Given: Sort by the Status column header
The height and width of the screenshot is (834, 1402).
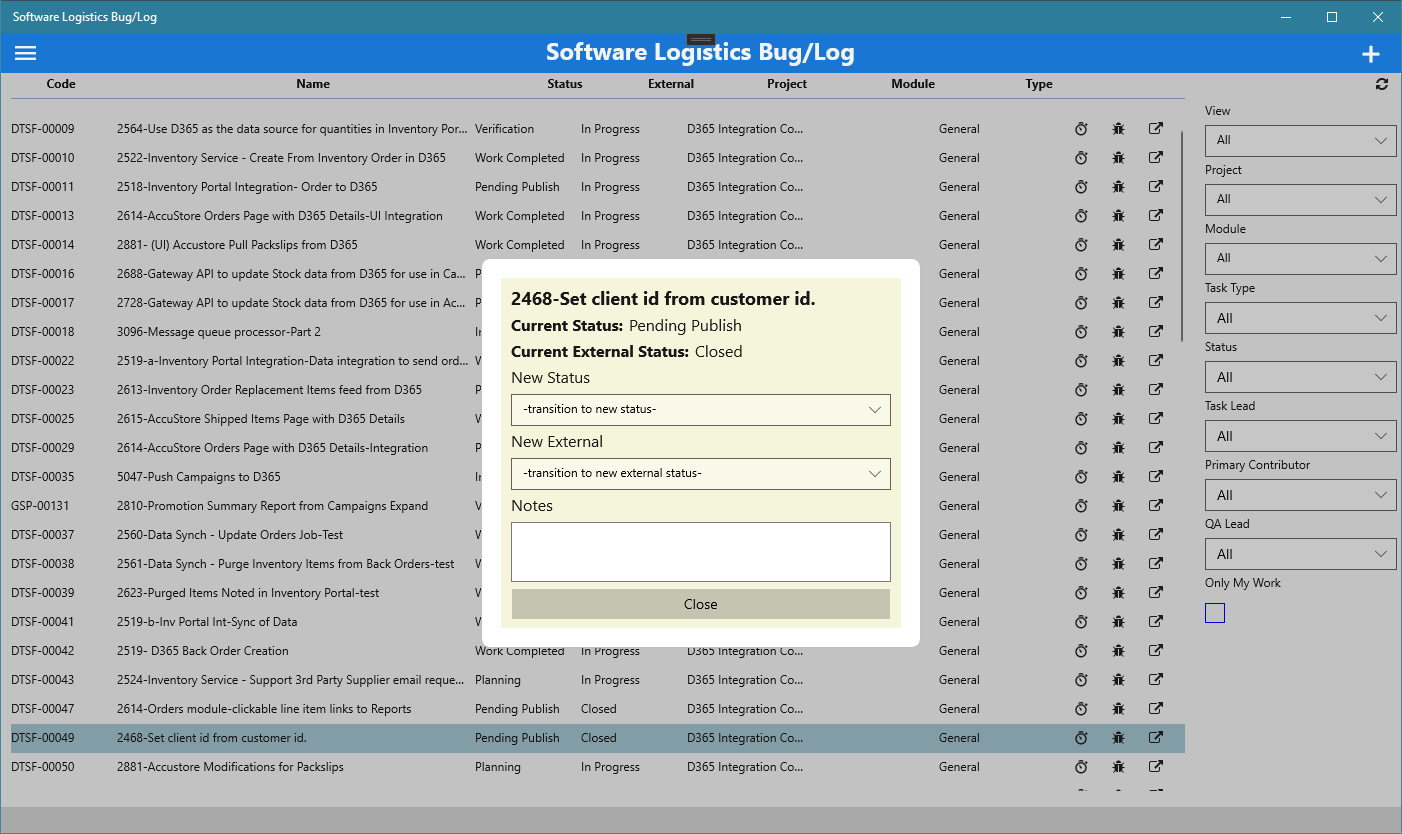Looking at the screenshot, I should (x=565, y=84).
